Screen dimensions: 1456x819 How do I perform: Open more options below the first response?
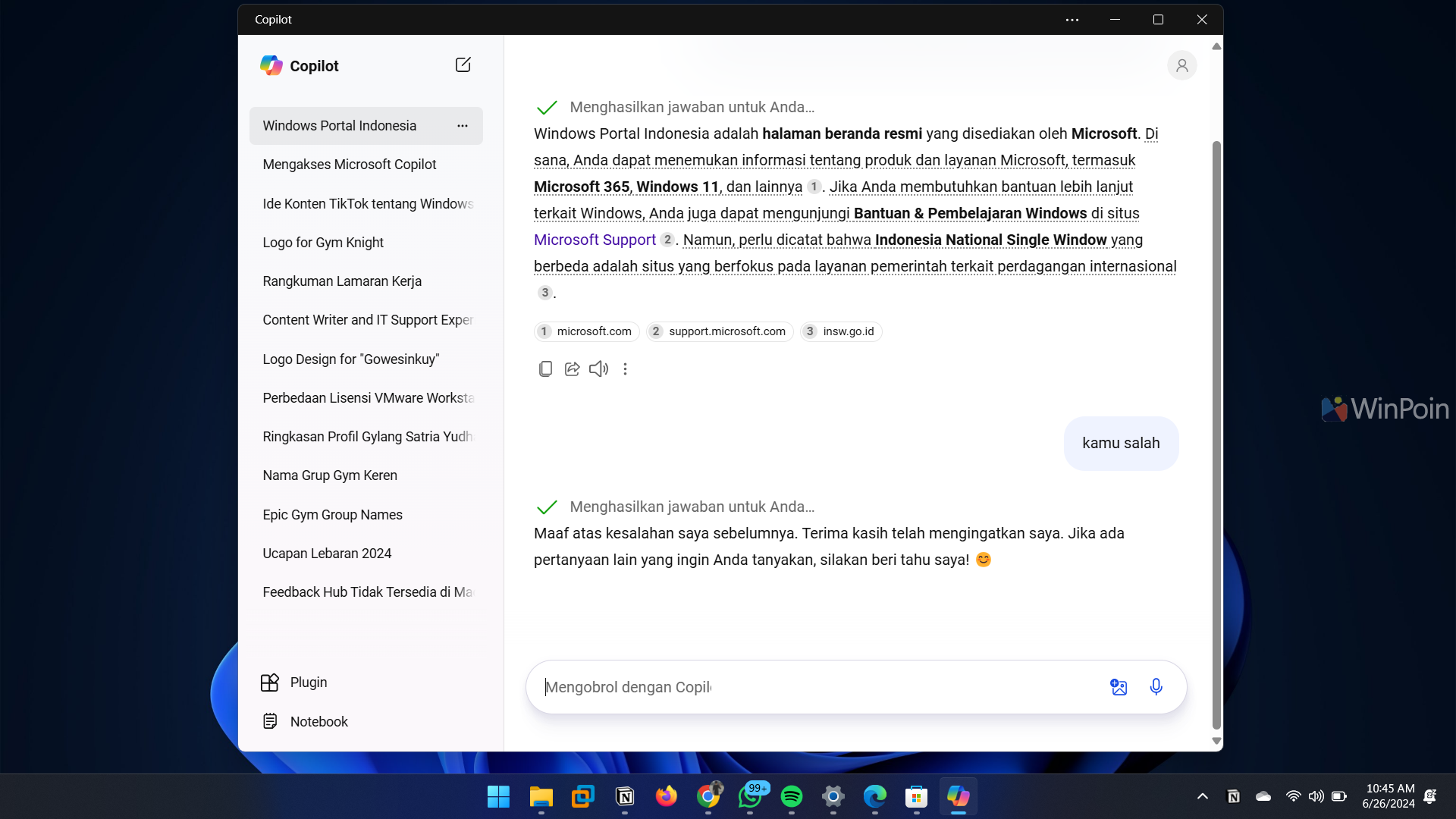coord(625,369)
